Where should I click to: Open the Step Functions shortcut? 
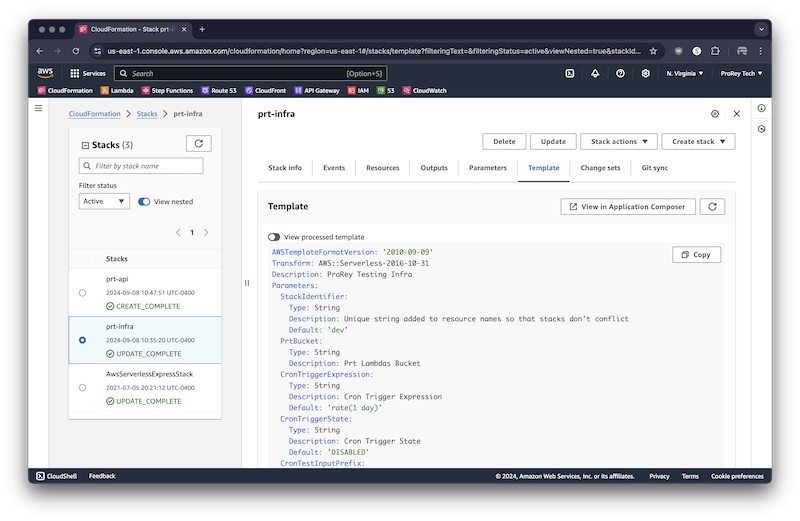coord(167,90)
